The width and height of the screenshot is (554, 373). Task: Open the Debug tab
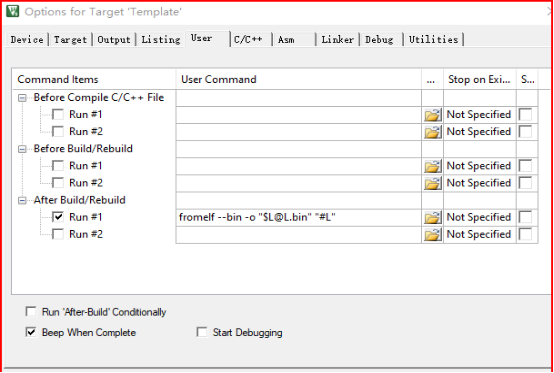[381, 40]
